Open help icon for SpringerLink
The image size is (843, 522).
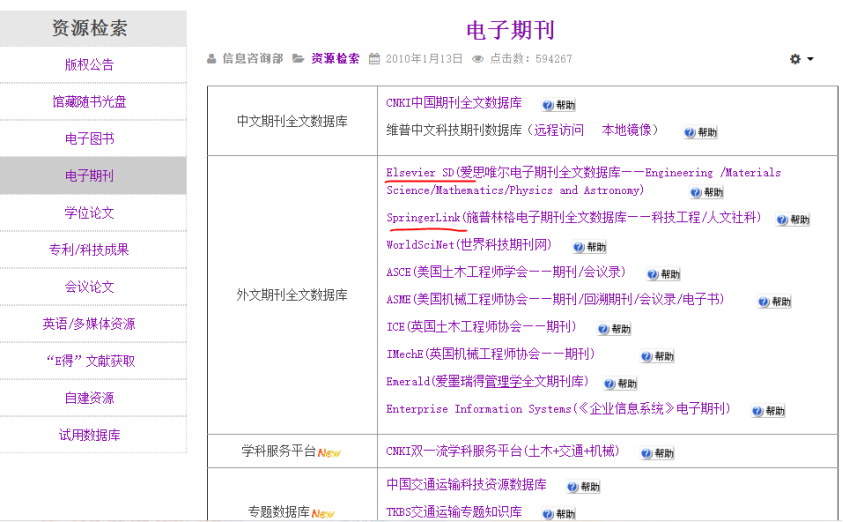(x=793, y=219)
